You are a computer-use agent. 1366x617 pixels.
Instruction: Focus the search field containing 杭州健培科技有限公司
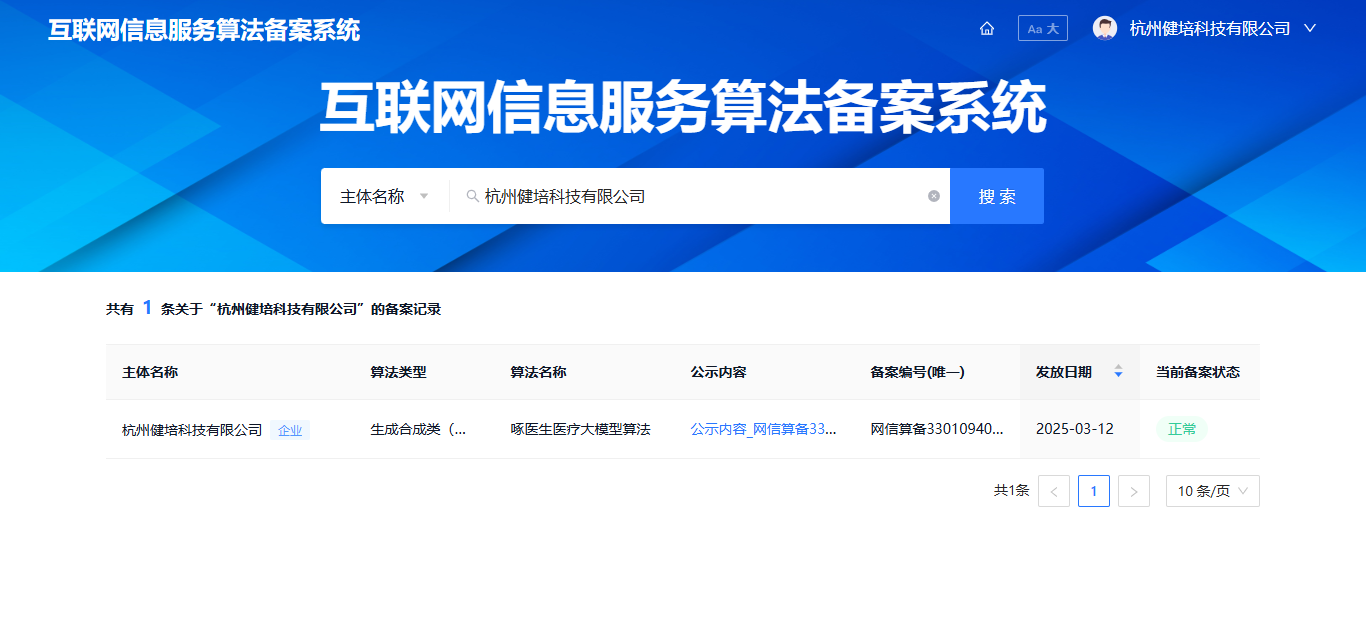pyautogui.click(x=700, y=197)
